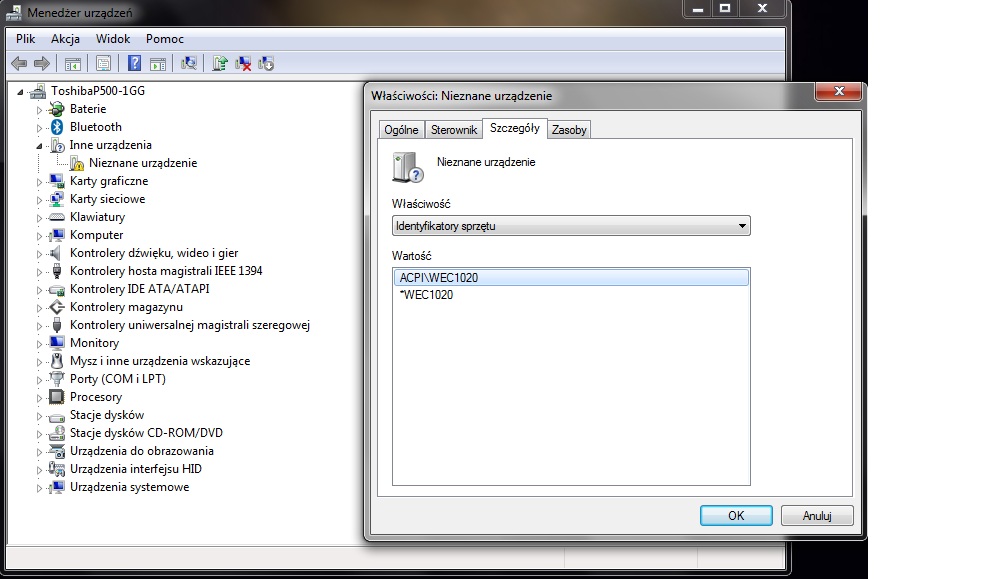Select Nieznane urządzenie in device tree
1008x579 pixels.
coord(142,163)
